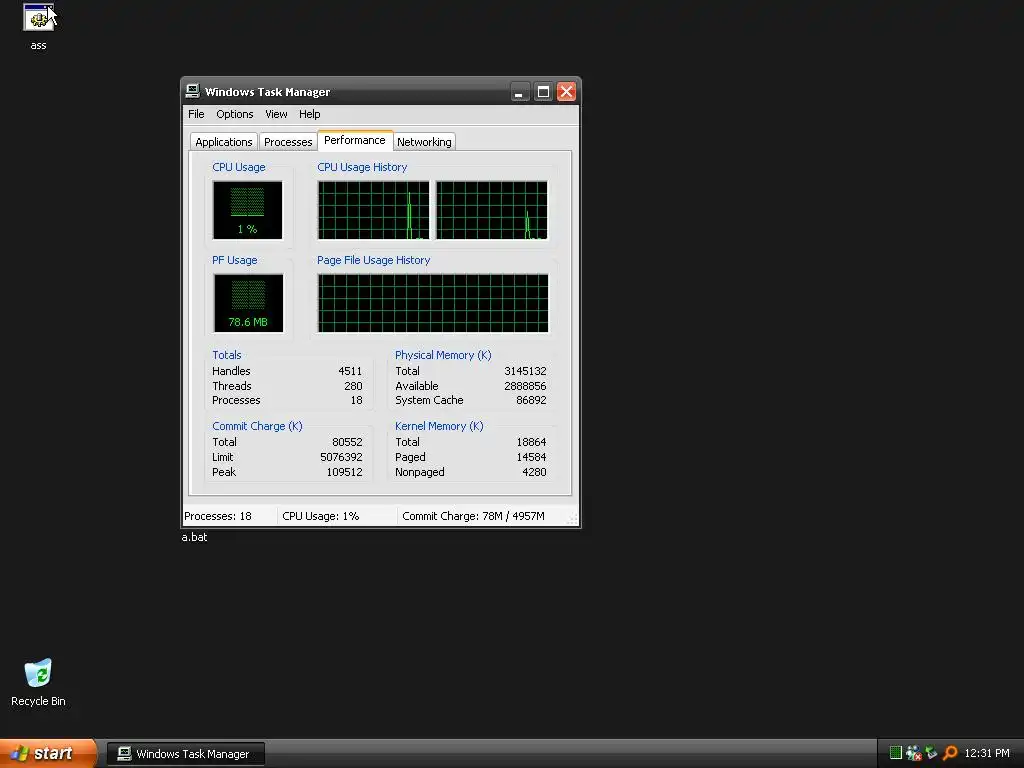Click the window resize grip in status bar
This screenshot has height=768, width=1024.
(572, 519)
